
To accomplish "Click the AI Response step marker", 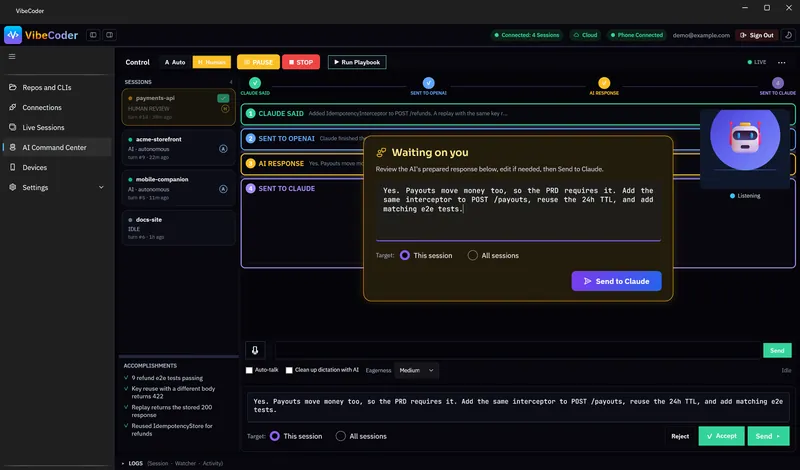I will (604, 83).
